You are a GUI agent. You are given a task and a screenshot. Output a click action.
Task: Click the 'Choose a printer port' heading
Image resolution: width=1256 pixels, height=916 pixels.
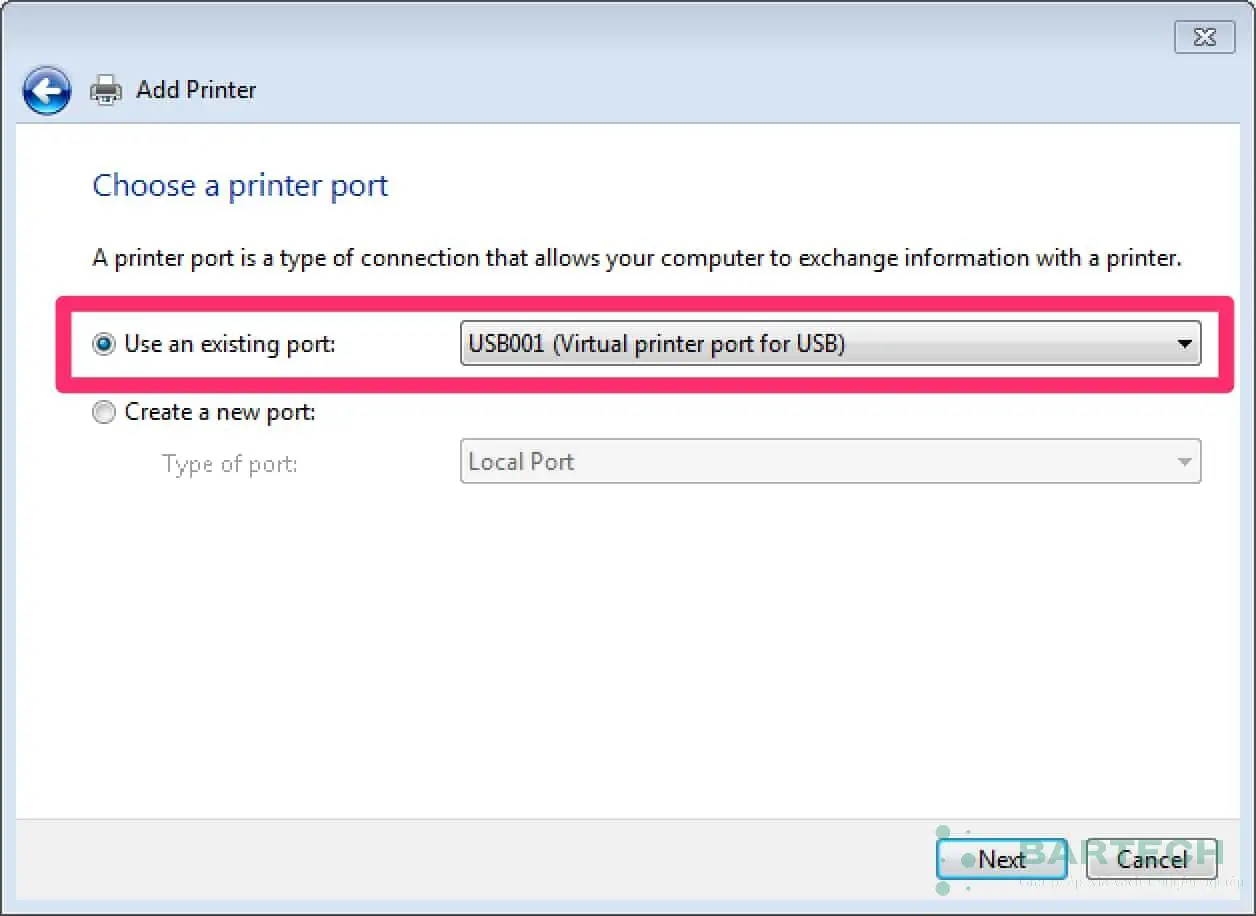point(240,186)
